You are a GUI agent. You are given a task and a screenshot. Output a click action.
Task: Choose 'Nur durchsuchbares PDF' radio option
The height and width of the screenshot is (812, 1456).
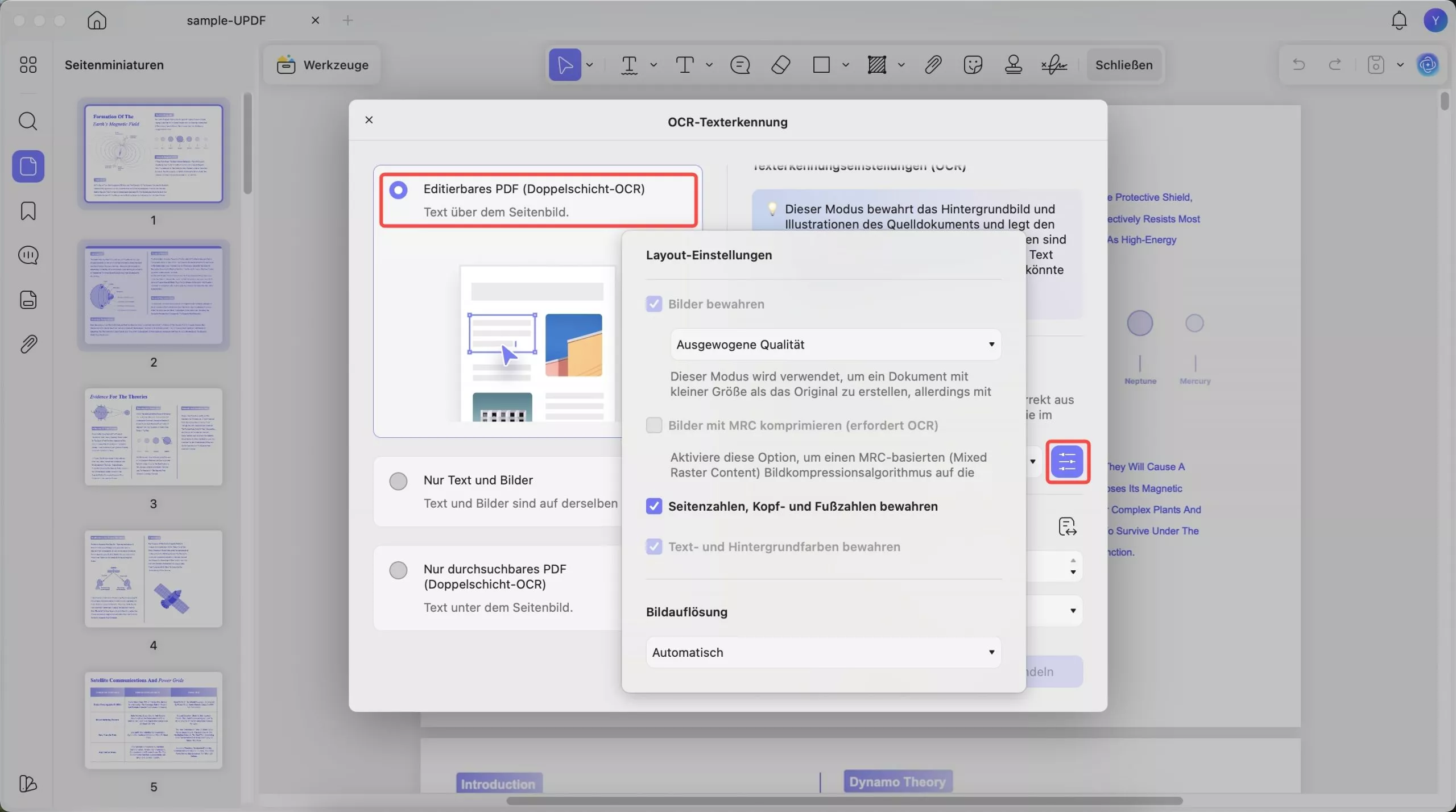(x=398, y=570)
